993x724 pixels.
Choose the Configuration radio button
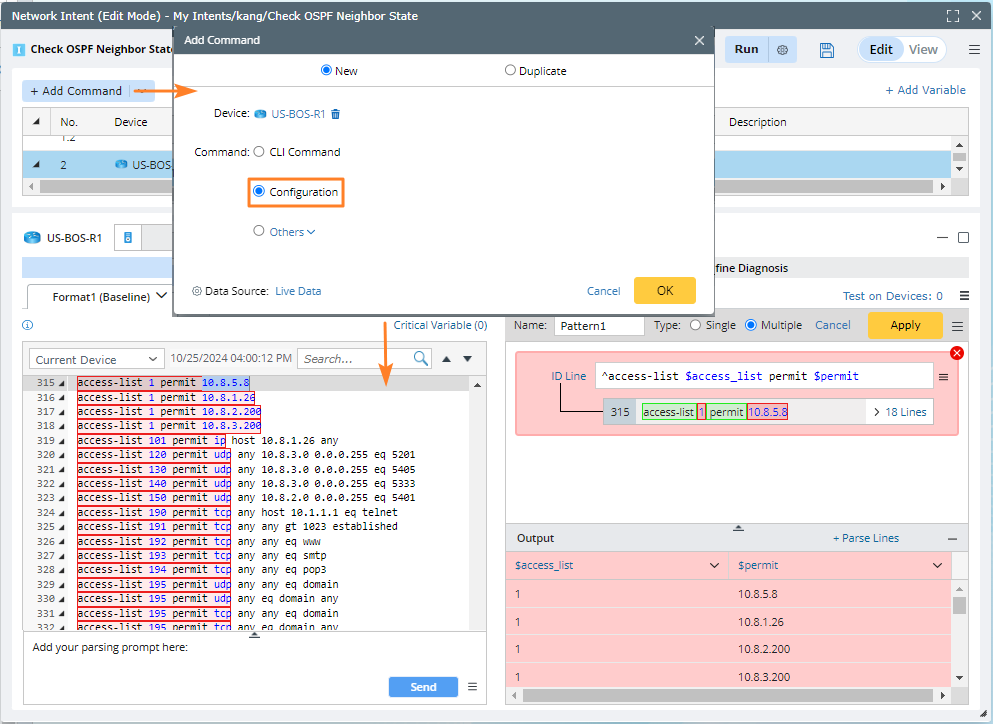click(258, 191)
